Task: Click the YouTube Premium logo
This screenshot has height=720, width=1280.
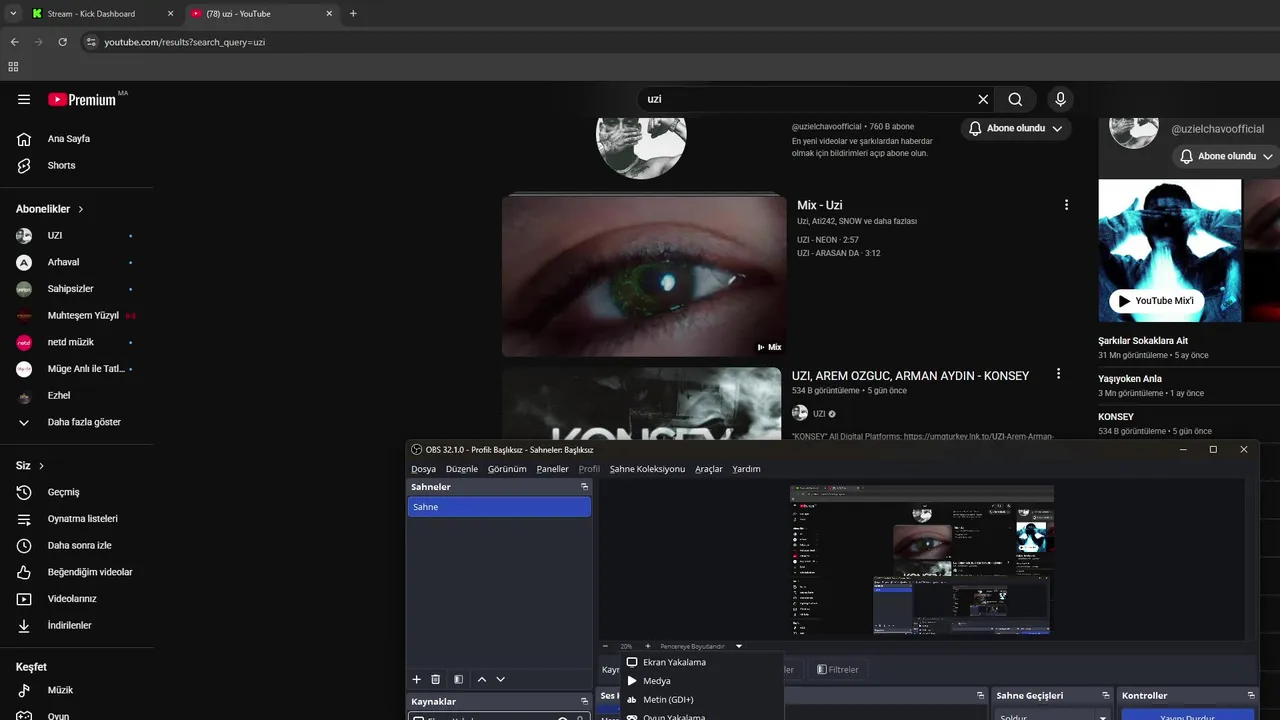Action: pyautogui.click(x=83, y=99)
